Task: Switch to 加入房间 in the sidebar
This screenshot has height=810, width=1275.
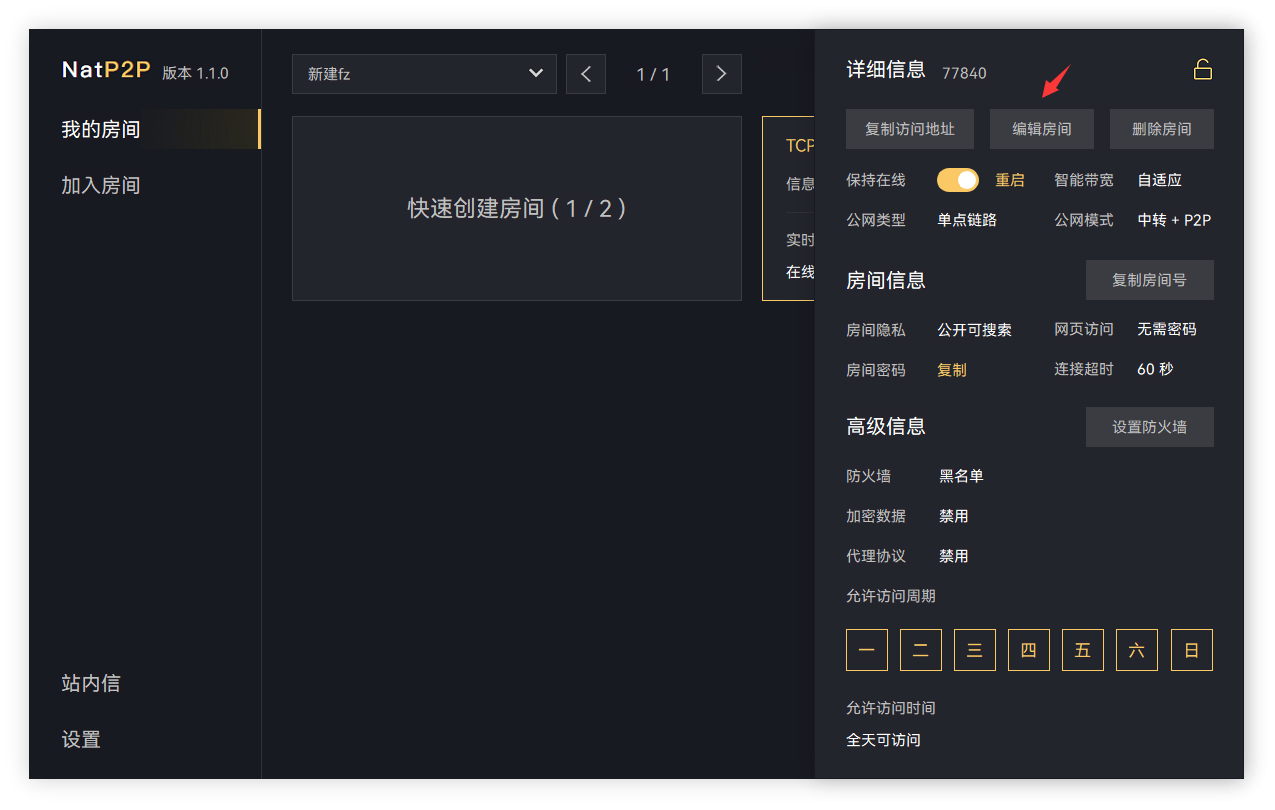Action: [101, 185]
